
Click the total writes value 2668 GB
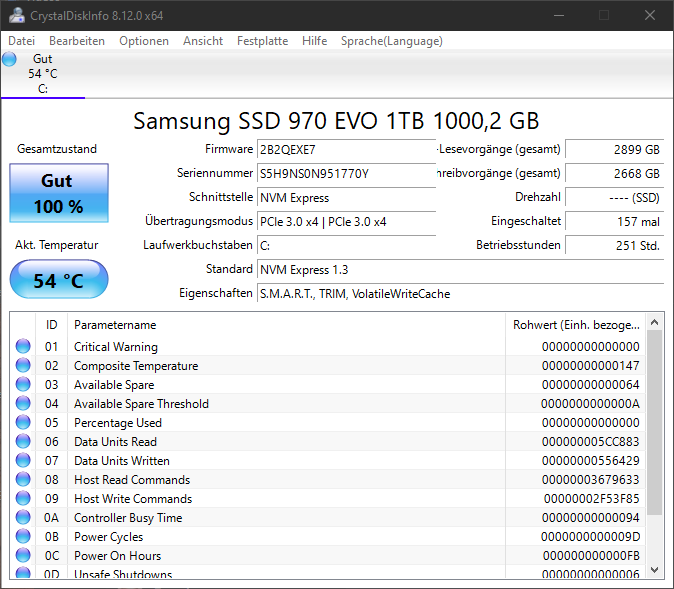click(x=615, y=174)
